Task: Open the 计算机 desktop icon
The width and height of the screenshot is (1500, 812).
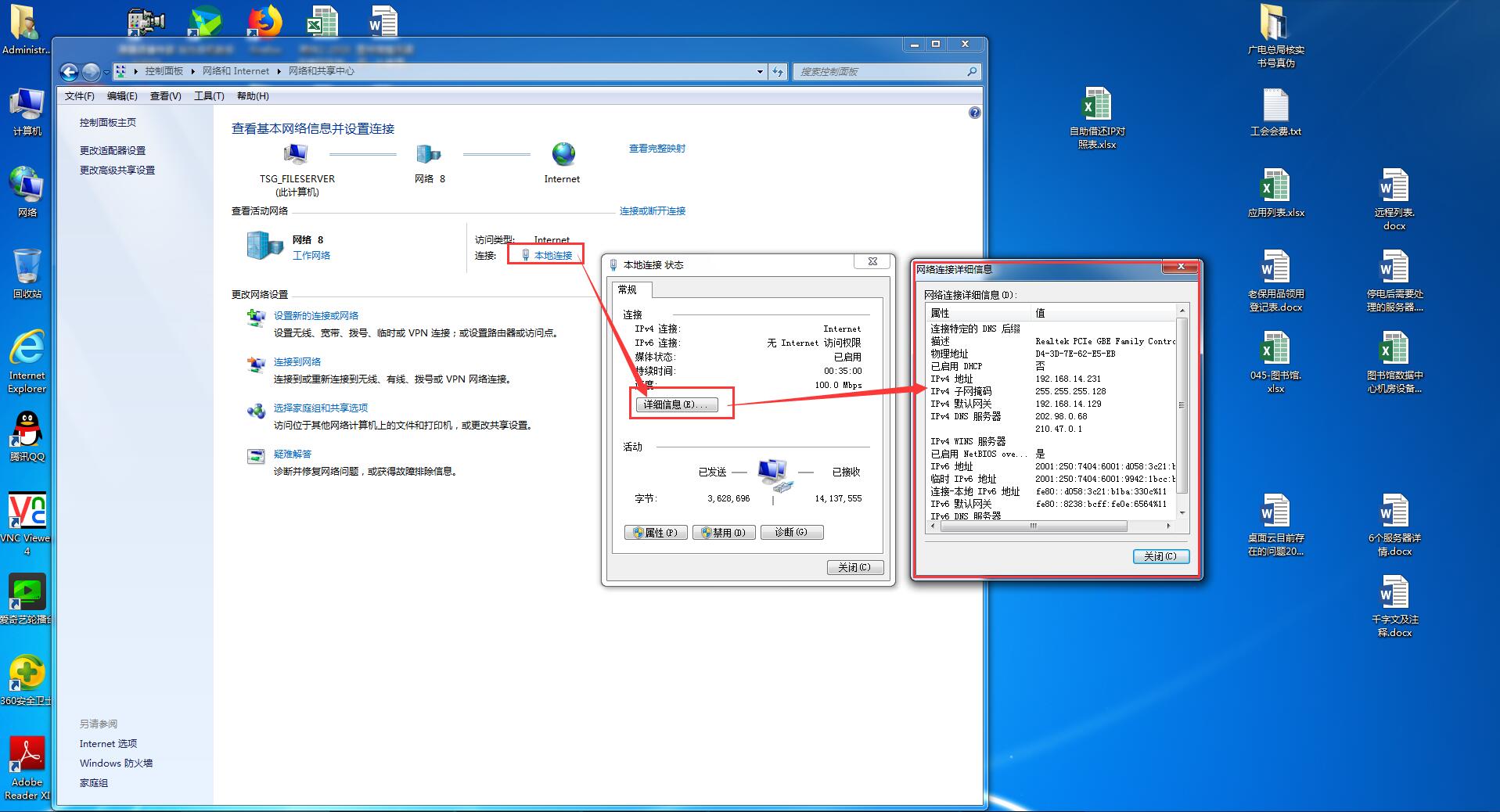Action: tap(27, 112)
